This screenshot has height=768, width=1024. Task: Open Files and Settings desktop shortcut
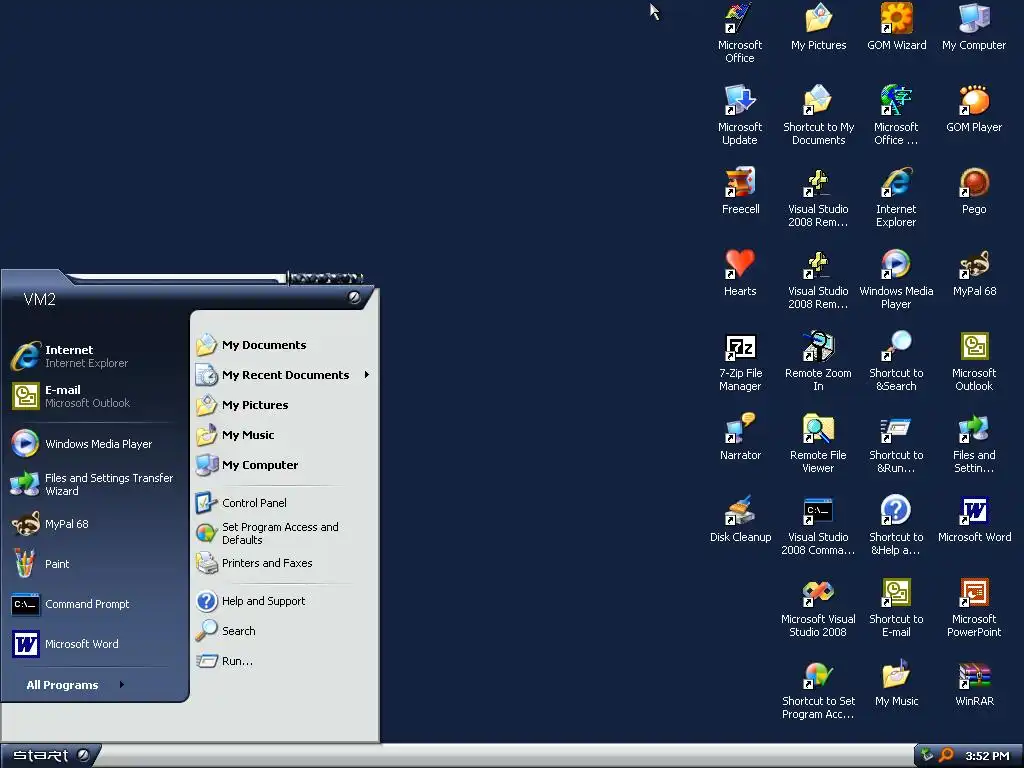pos(974,443)
